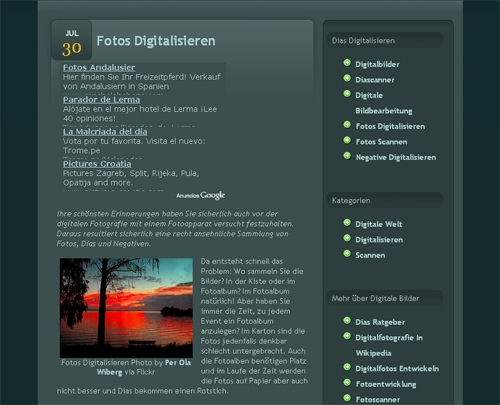Click the JUL 30 date badge
Viewport: 500px width, 405px height.
(x=72, y=40)
